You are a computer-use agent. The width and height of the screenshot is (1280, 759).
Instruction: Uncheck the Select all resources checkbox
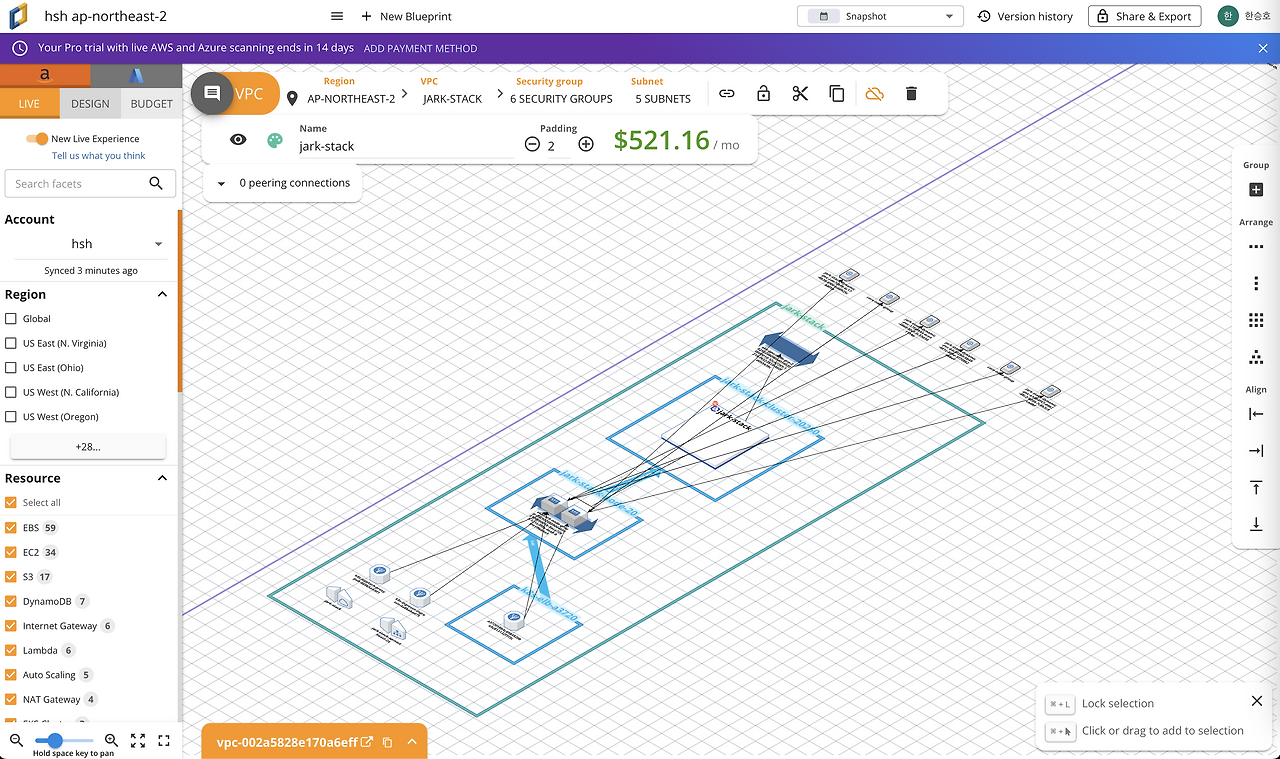(11, 503)
